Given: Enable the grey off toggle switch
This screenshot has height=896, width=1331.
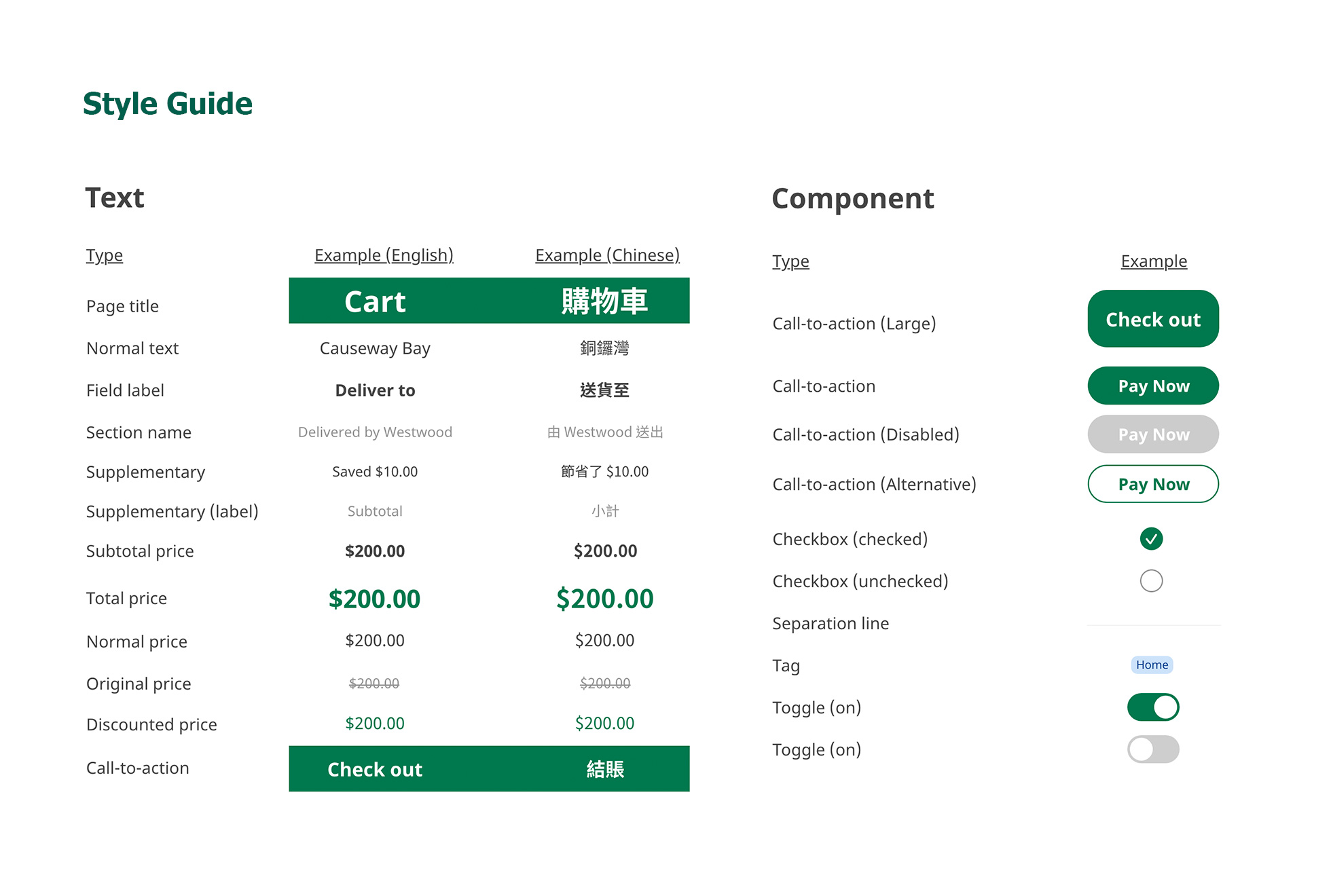Looking at the screenshot, I should pos(1152,749).
